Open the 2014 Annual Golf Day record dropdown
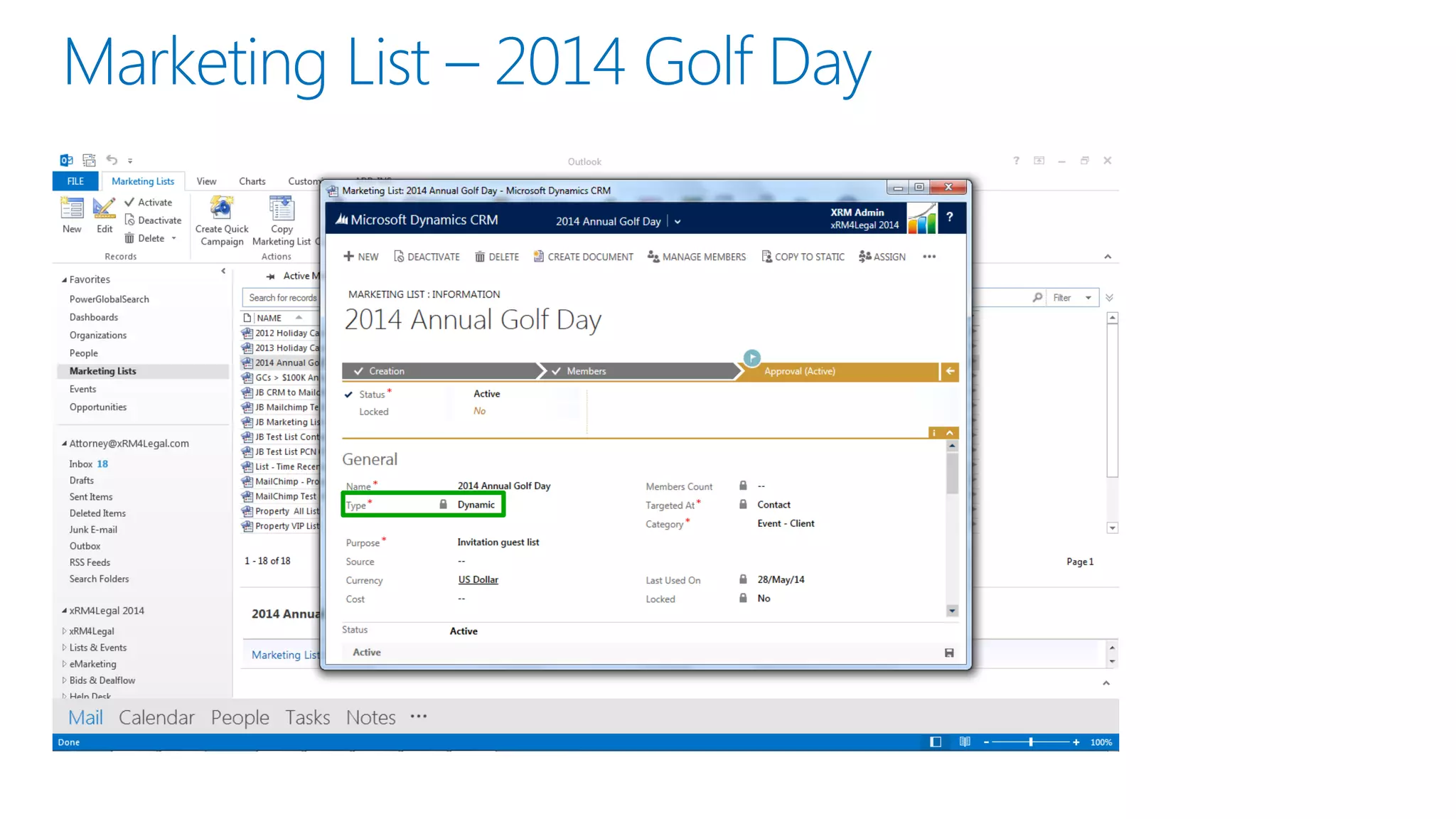The width and height of the screenshot is (1456, 819). point(678,222)
